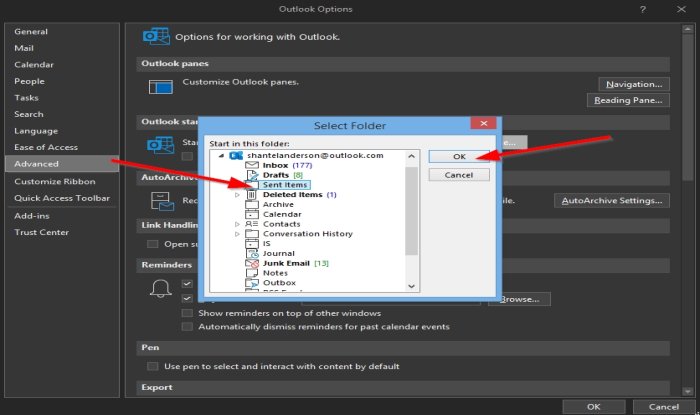The width and height of the screenshot is (700, 415).
Task: Click the Junk Email folder icon
Action: pyautogui.click(x=252, y=263)
